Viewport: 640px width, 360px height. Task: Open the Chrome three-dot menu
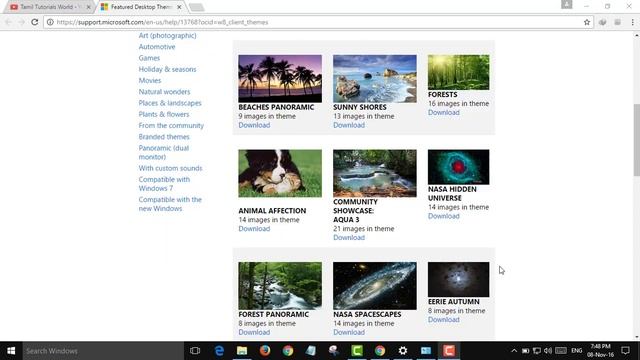click(632, 22)
